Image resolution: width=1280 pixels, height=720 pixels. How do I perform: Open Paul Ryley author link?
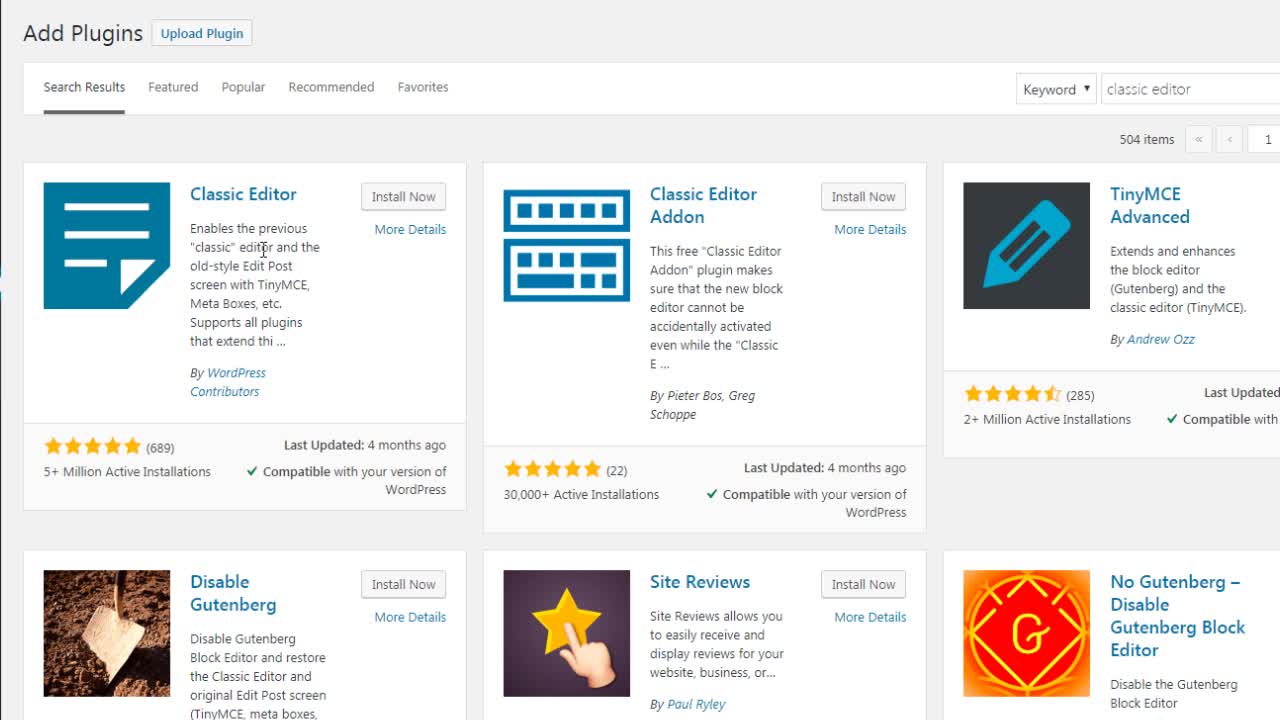[x=696, y=704]
